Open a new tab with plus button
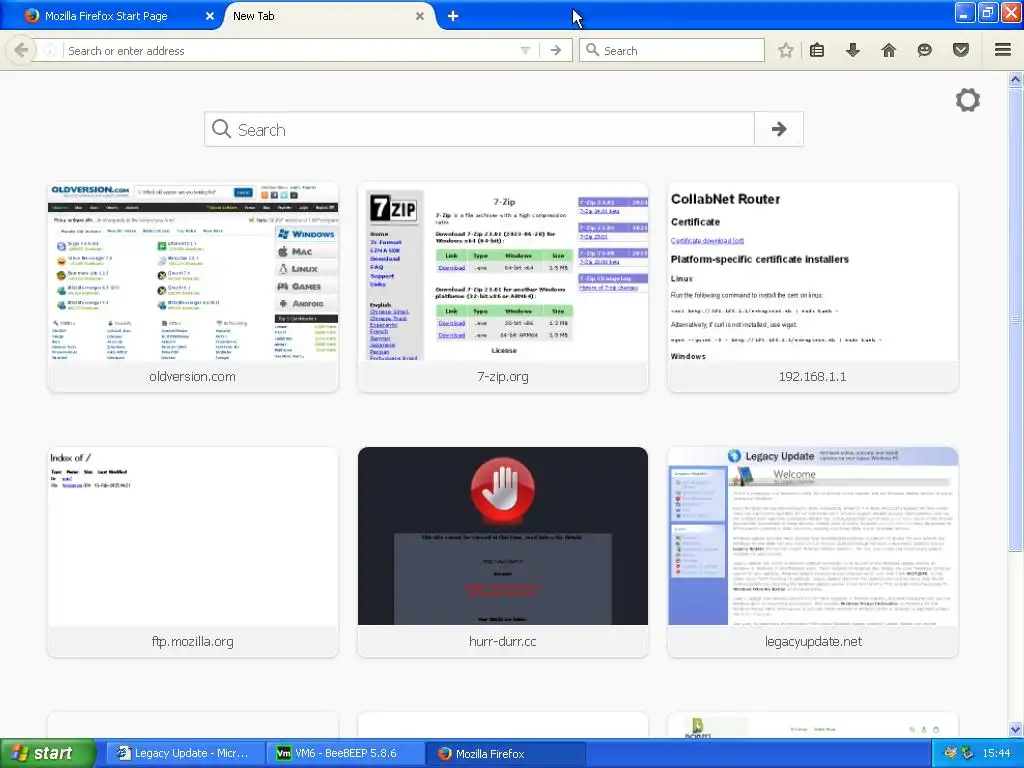1024x768 pixels. 453,16
